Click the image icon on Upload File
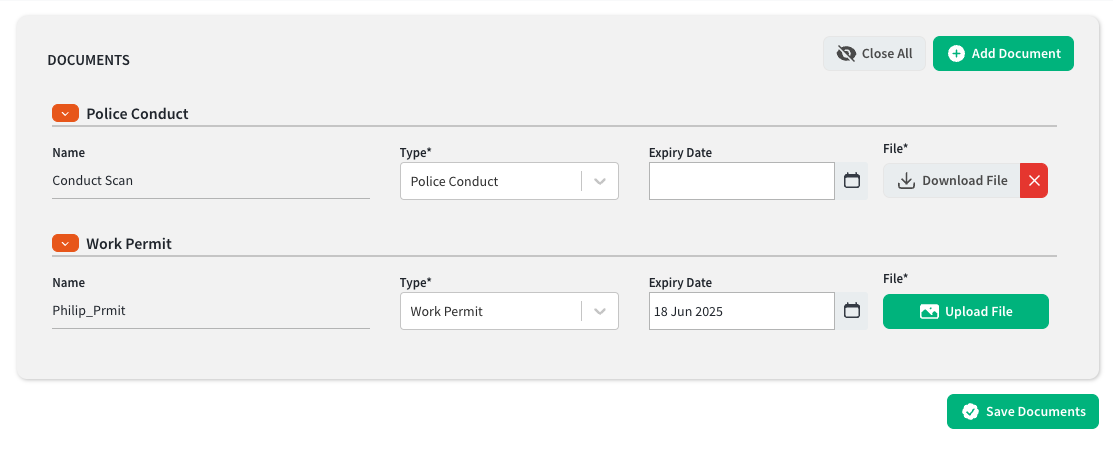Viewport: 1113px width, 471px height. click(929, 311)
